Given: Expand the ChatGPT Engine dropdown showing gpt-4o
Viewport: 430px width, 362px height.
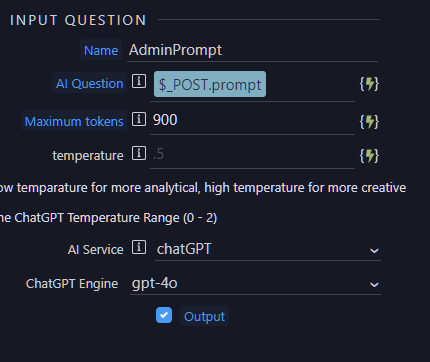Looking at the screenshot, I should 255,284.
